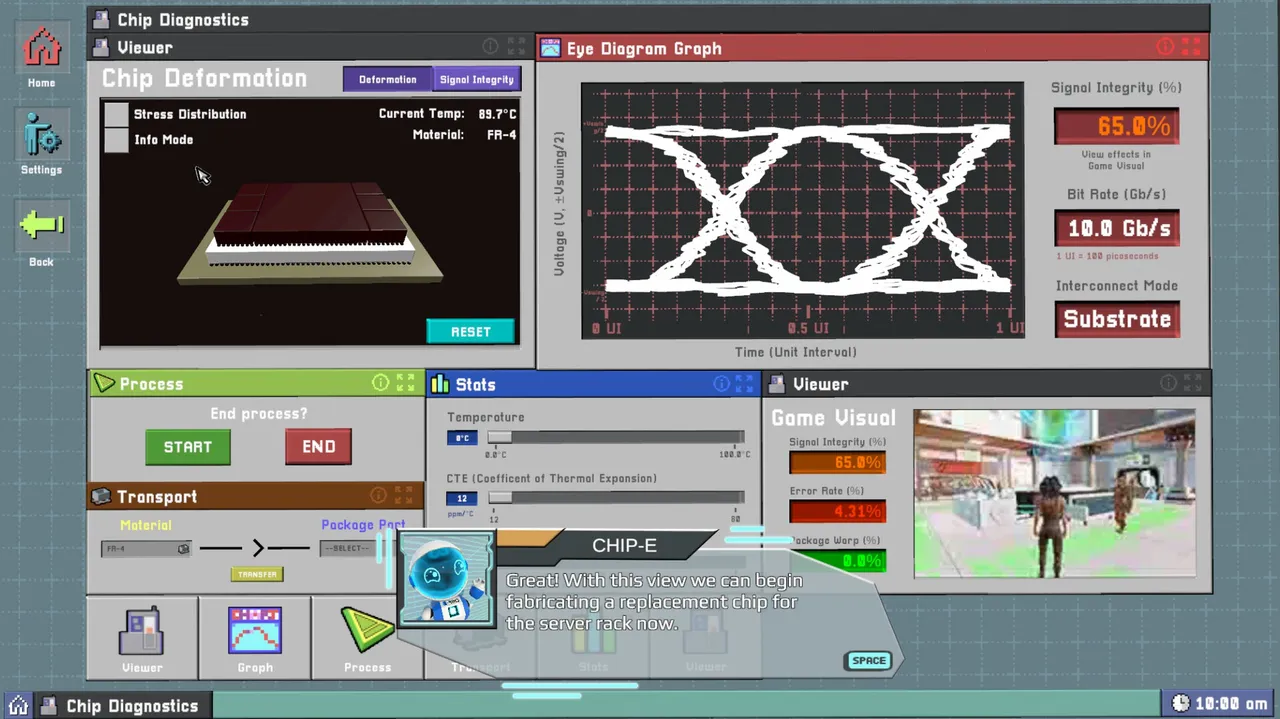The image size is (1280, 719).
Task: Open the Process icon in bottom dock
Action: pos(367,637)
